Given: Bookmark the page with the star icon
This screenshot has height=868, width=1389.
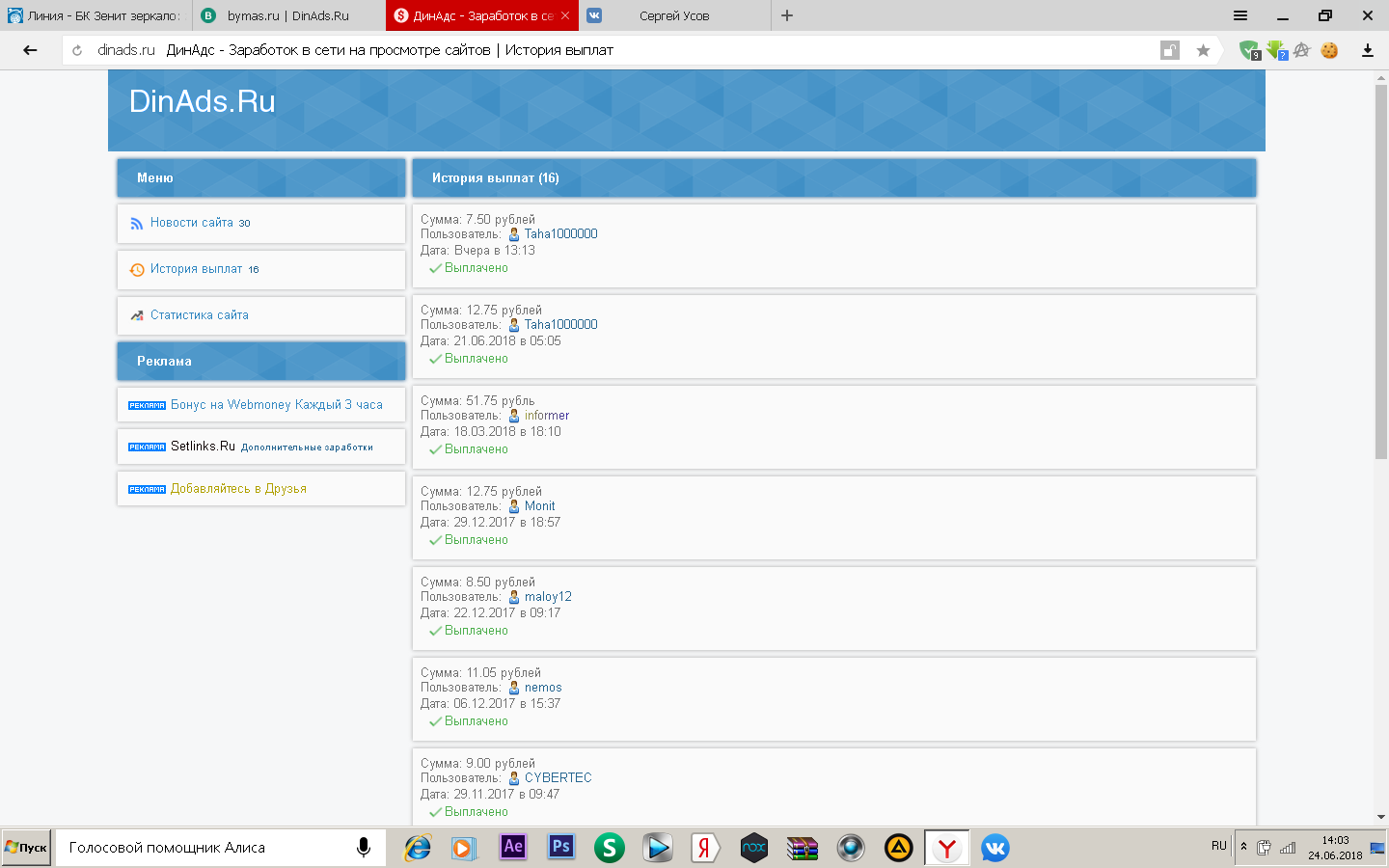Looking at the screenshot, I should [x=1203, y=50].
